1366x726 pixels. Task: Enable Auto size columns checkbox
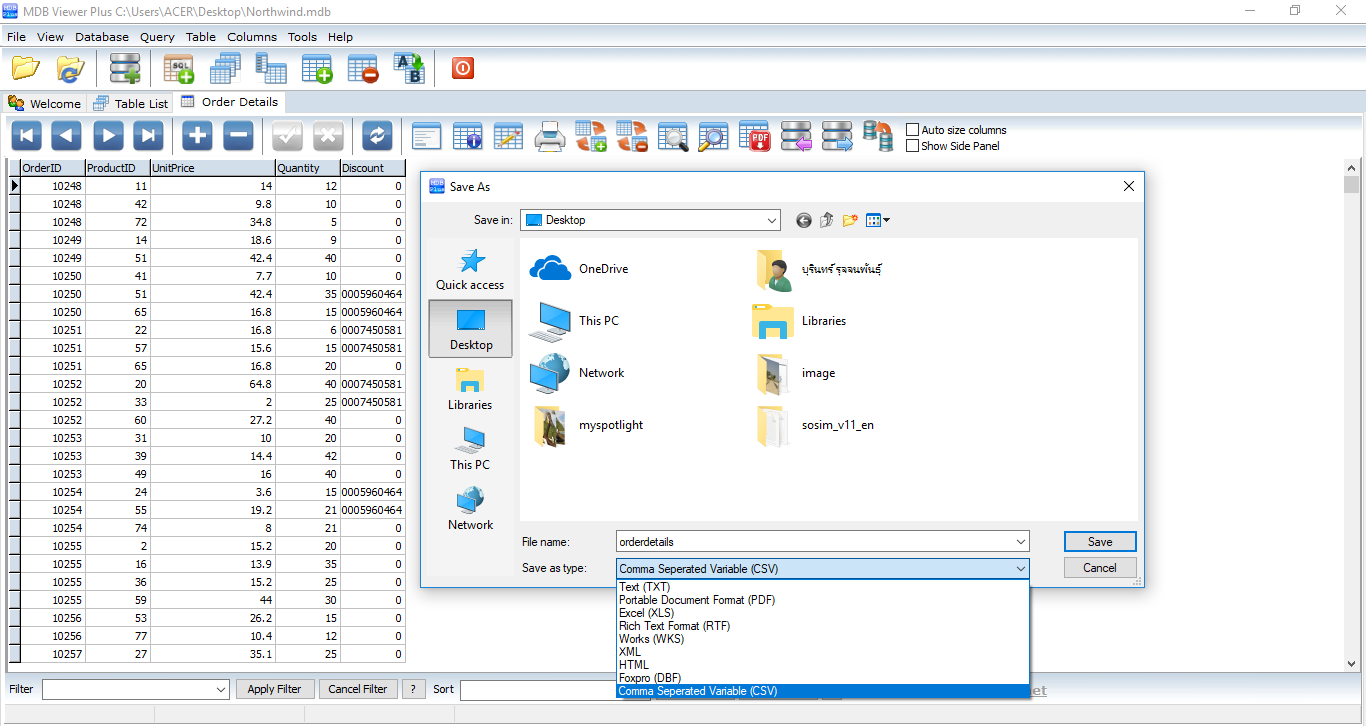click(912, 130)
